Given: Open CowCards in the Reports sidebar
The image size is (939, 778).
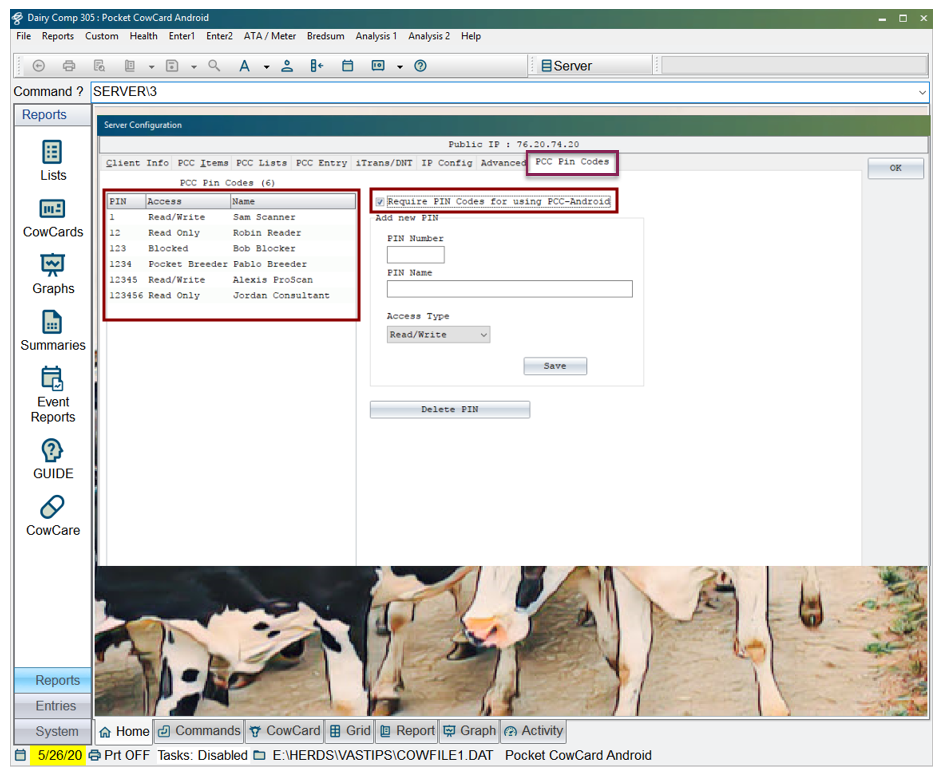Looking at the screenshot, I should tap(53, 218).
